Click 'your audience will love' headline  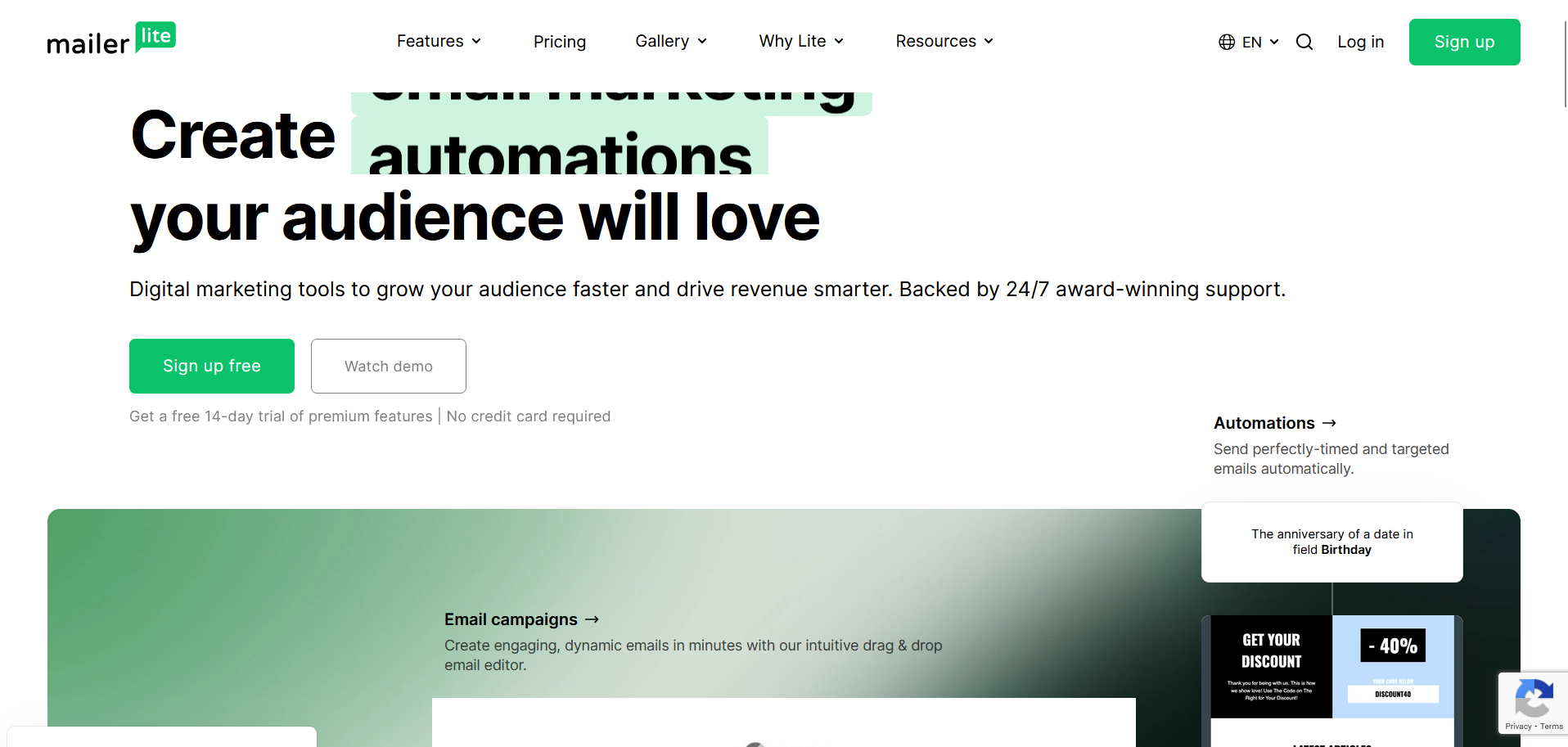pyautogui.click(x=475, y=218)
